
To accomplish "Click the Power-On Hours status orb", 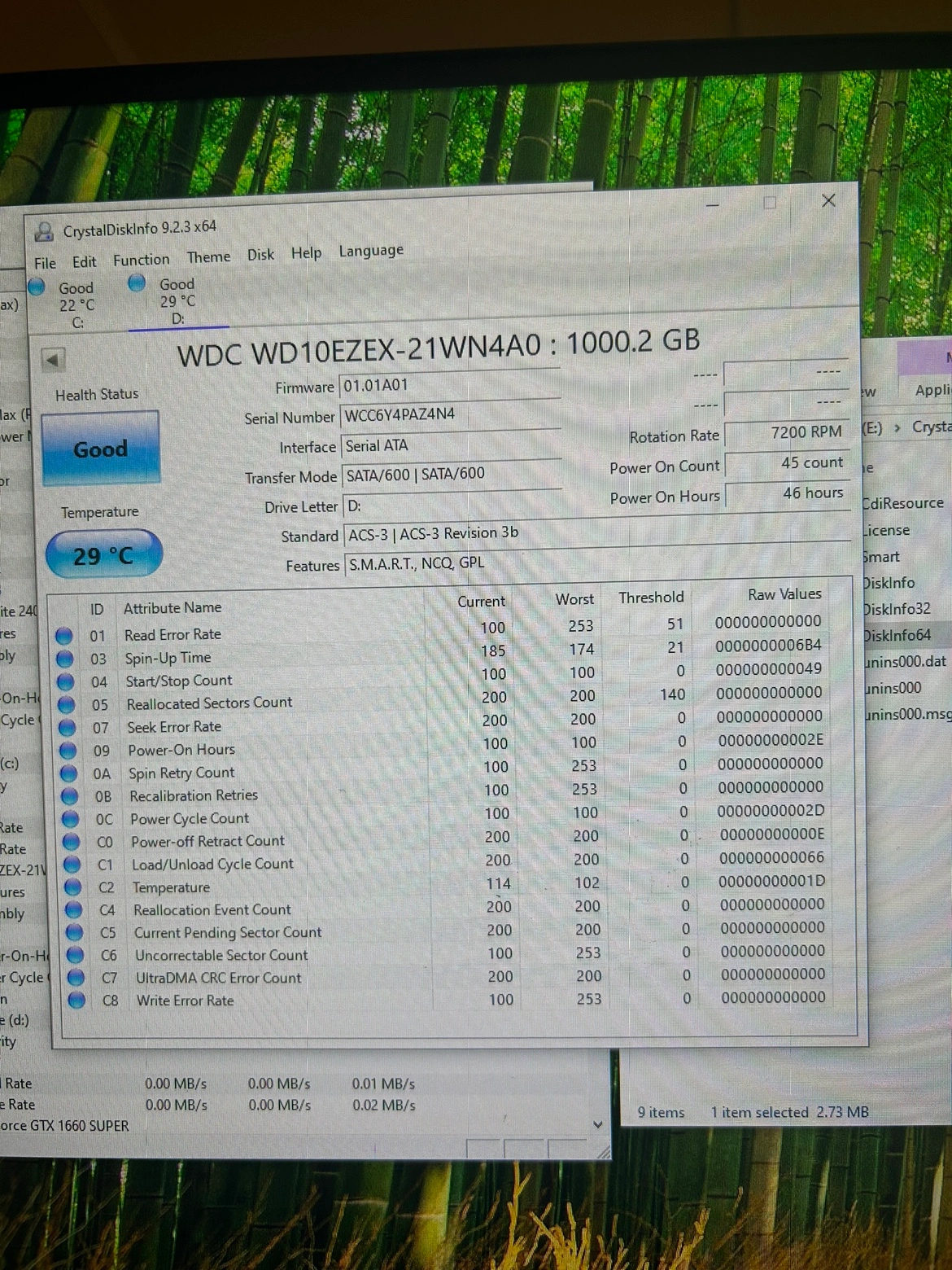I will [x=68, y=751].
